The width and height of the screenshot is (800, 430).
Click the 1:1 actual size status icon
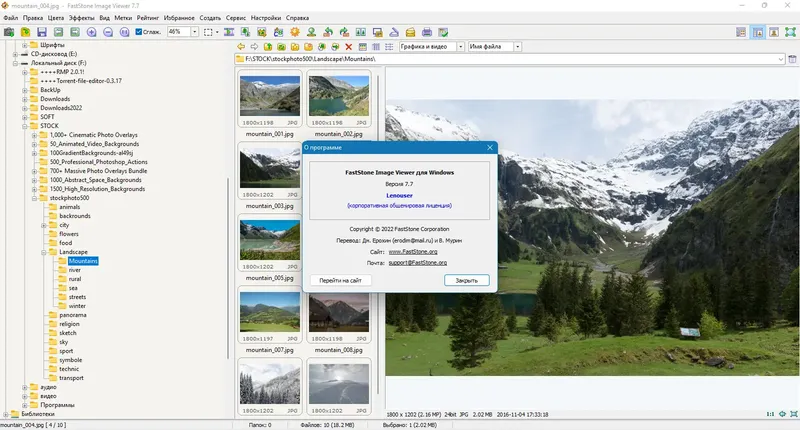pos(770,414)
